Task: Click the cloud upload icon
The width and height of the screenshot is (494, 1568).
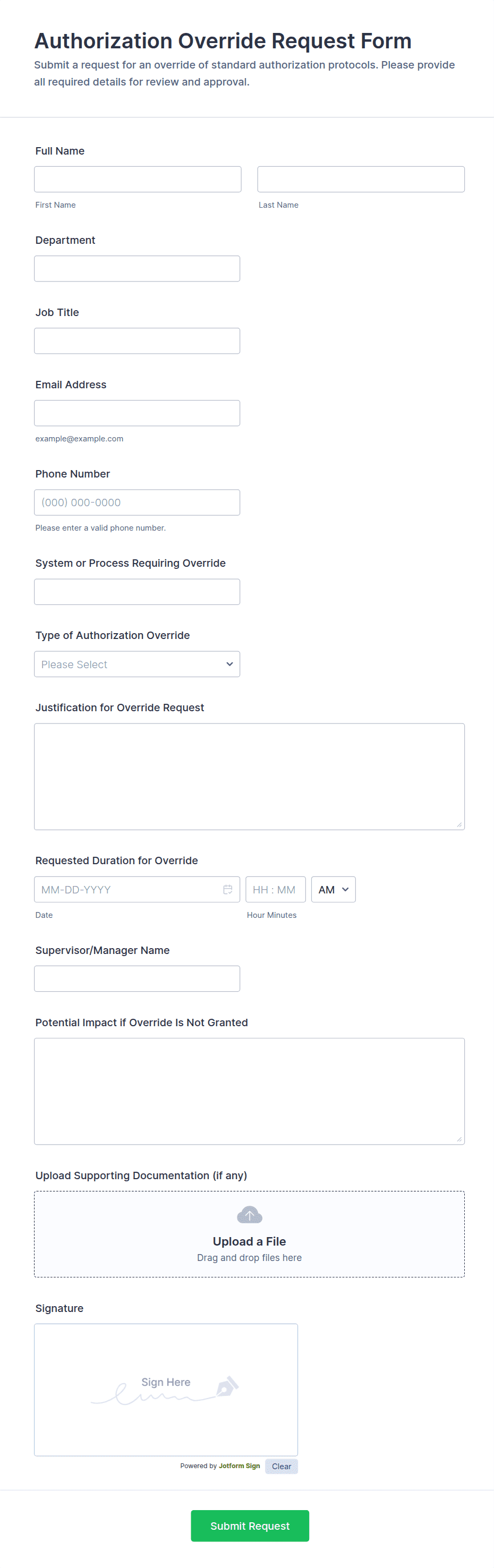Action: pos(250,1214)
